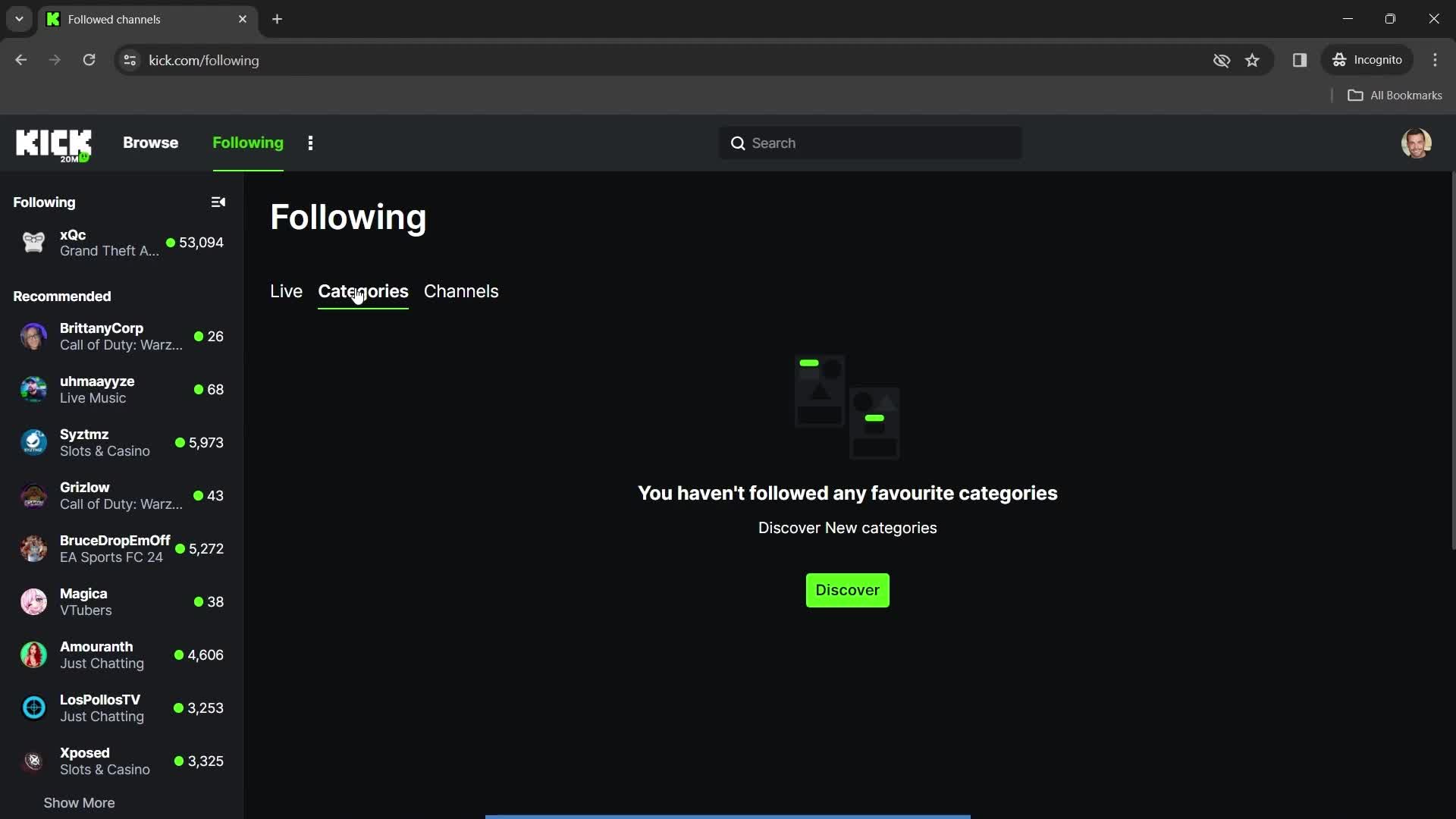This screenshot has width=1456, height=819.
Task: Click the user profile avatar icon
Action: (x=1418, y=142)
